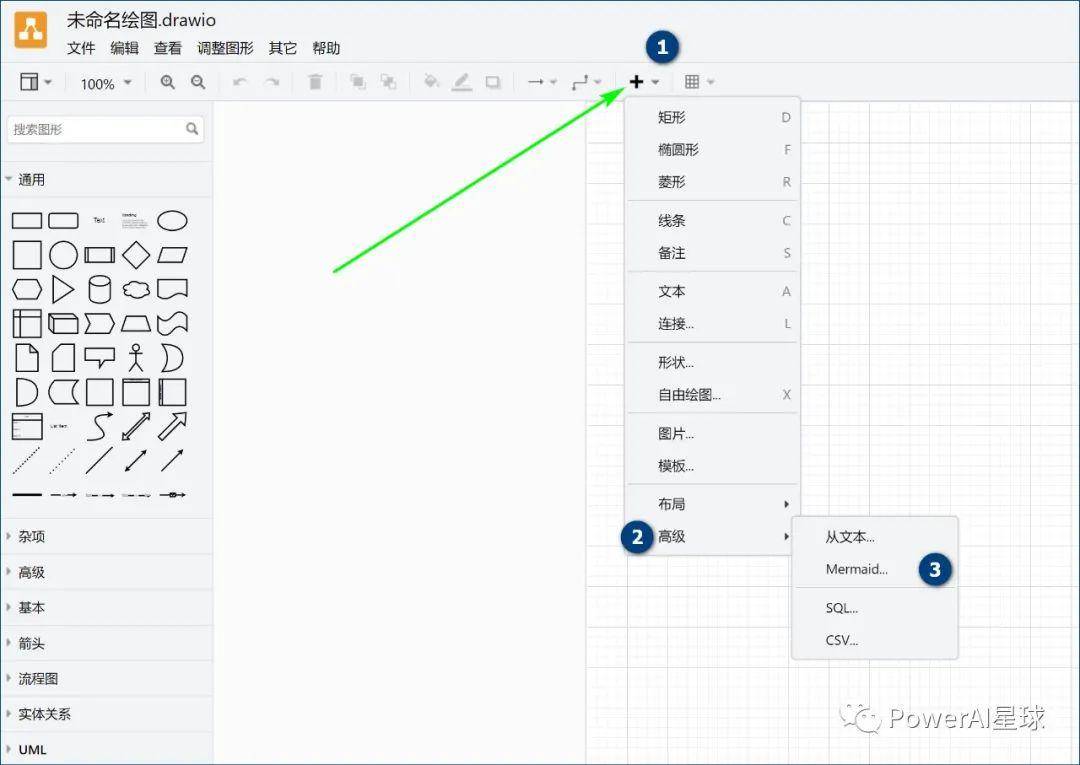
Task: Expand the 高级 shapes section in sidebar
Action: pyautogui.click(x=107, y=572)
